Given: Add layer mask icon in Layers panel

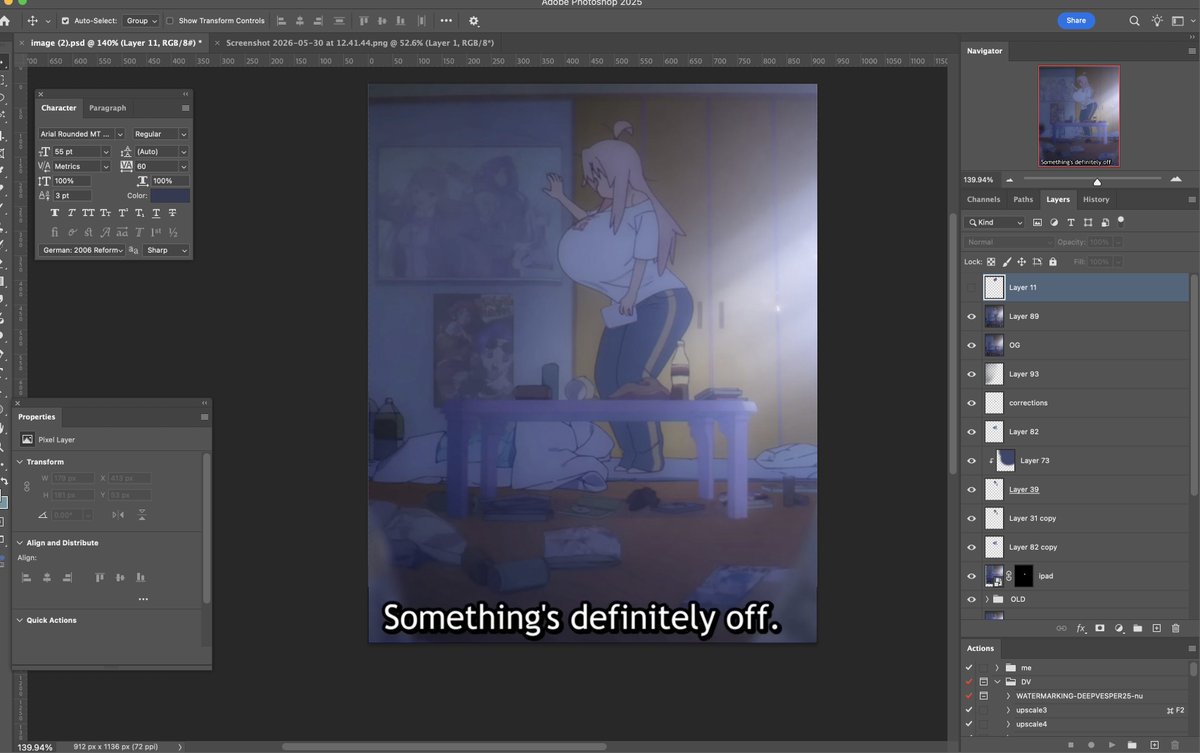Looking at the screenshot, I should click(x=1099, y=629).
